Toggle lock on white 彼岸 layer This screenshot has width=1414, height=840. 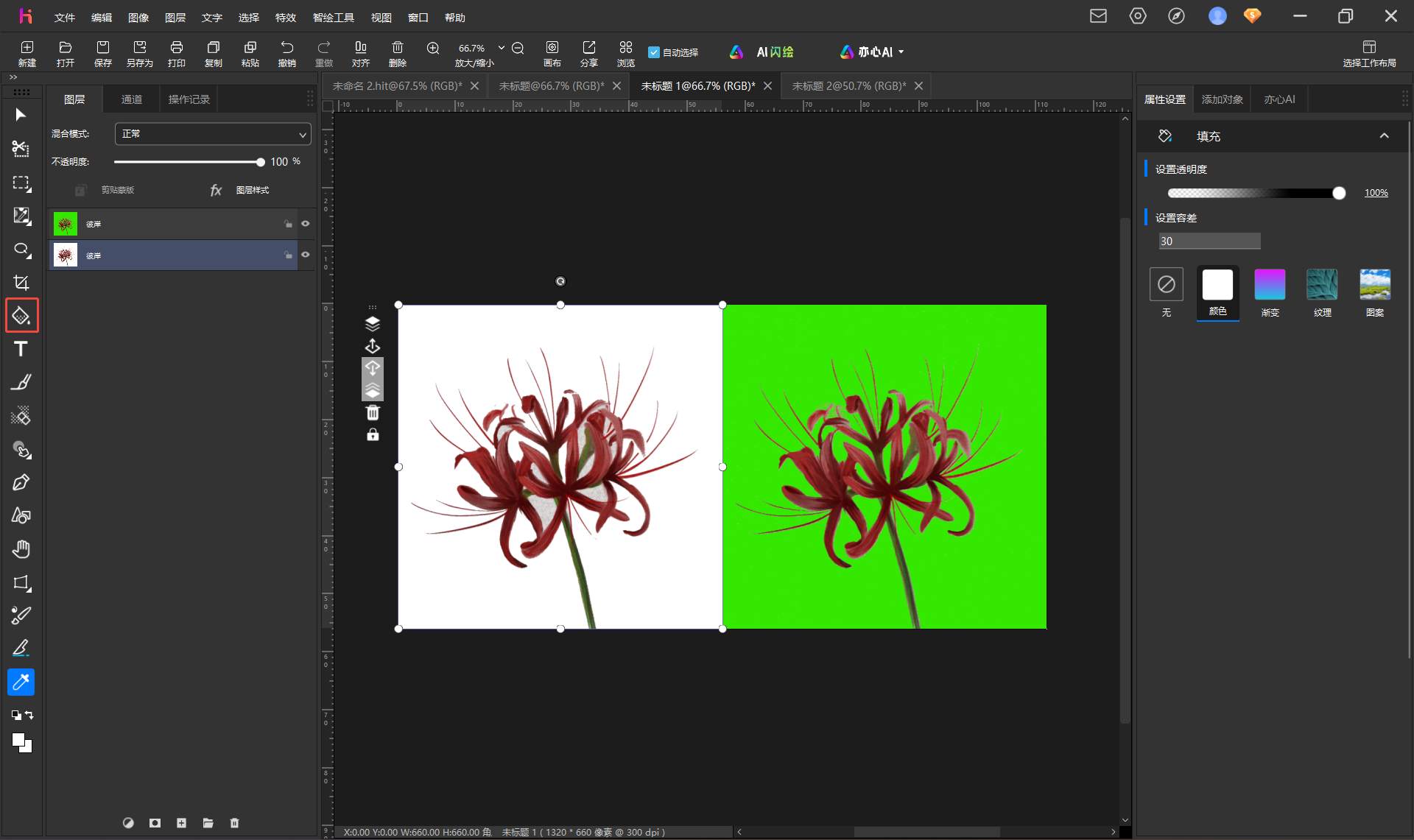click(x=288, y=255)
